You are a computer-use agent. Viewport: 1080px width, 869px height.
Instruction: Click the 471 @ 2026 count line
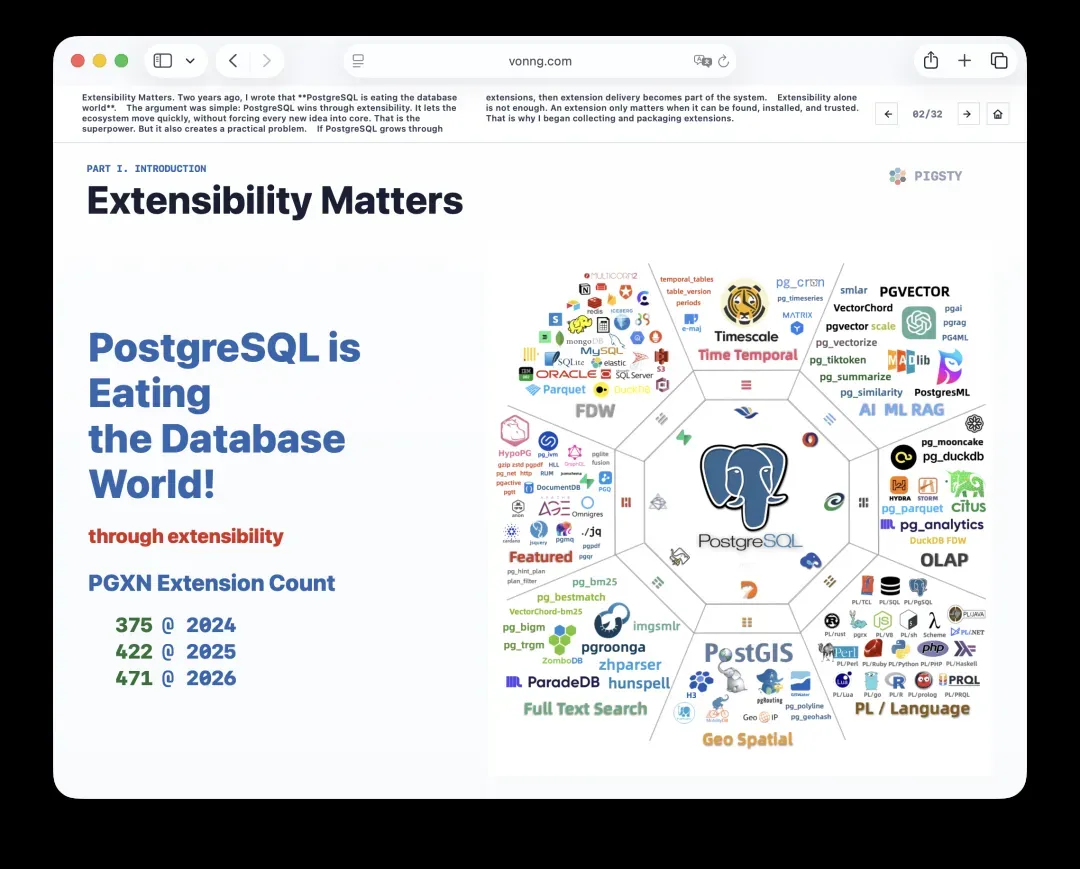(x=176, y=678)
